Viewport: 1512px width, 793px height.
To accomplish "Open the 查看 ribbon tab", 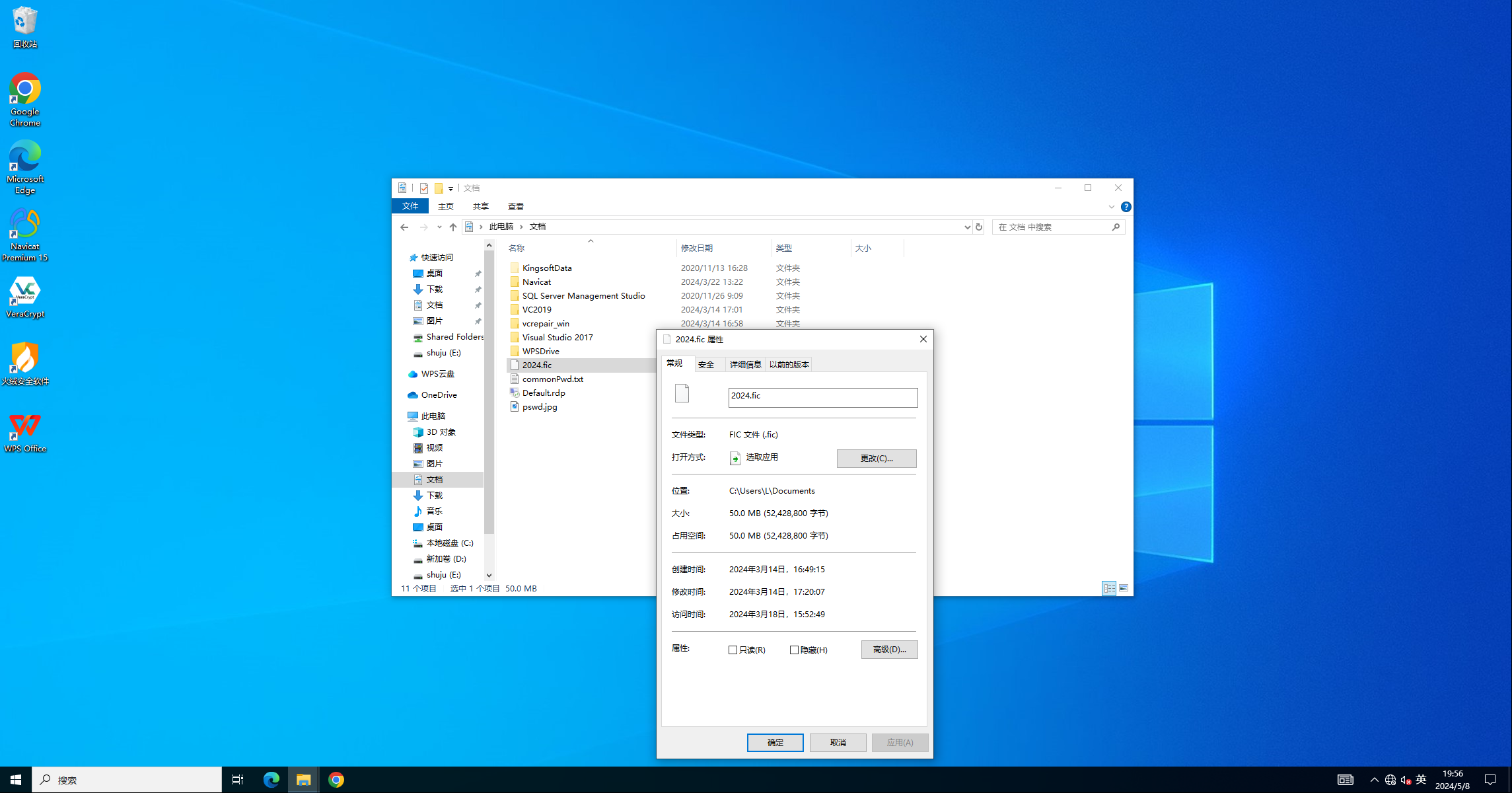I will (516, 207).
